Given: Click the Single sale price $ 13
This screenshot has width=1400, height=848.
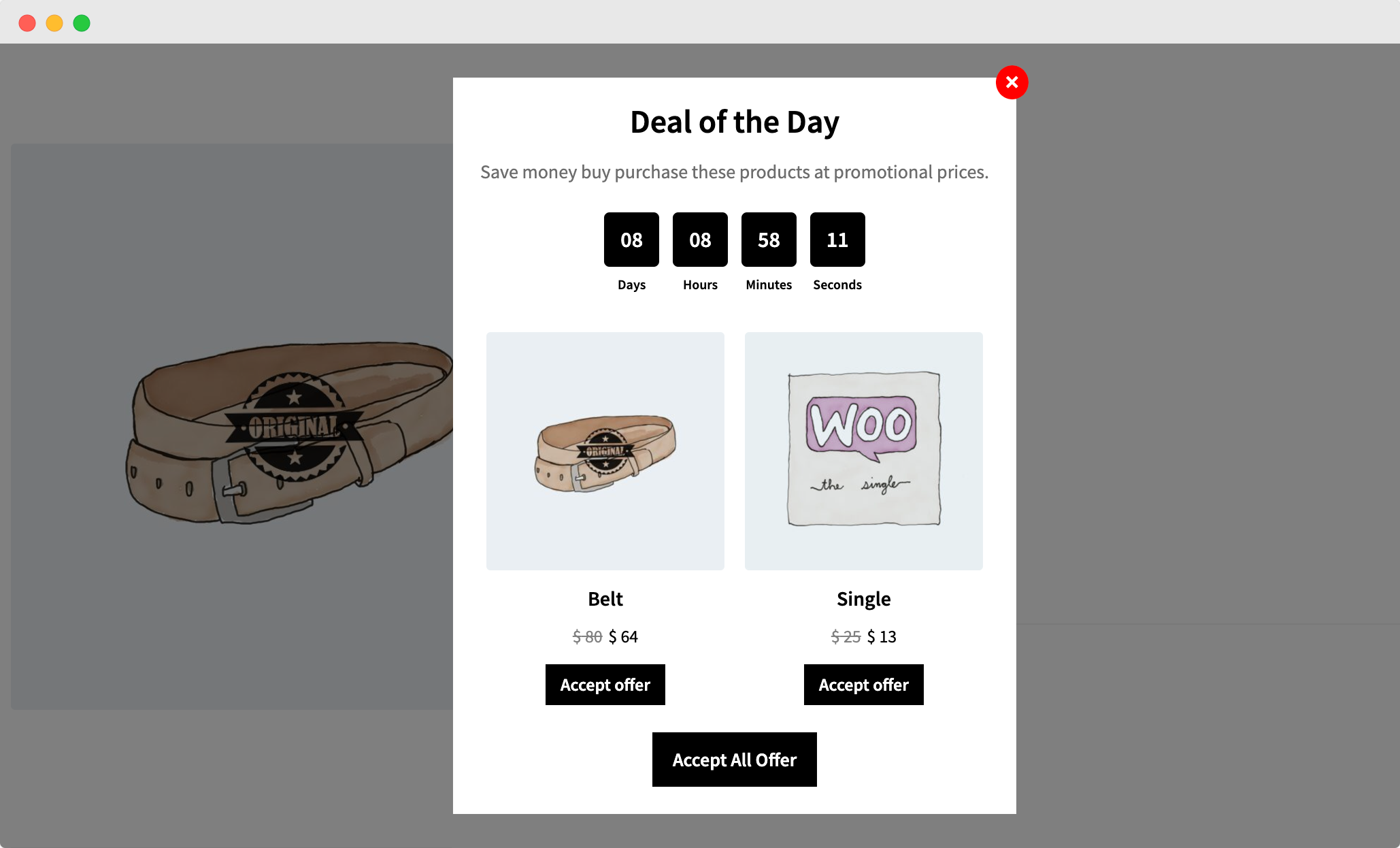Looking at the screenshot, I should [x=882, y=637].
